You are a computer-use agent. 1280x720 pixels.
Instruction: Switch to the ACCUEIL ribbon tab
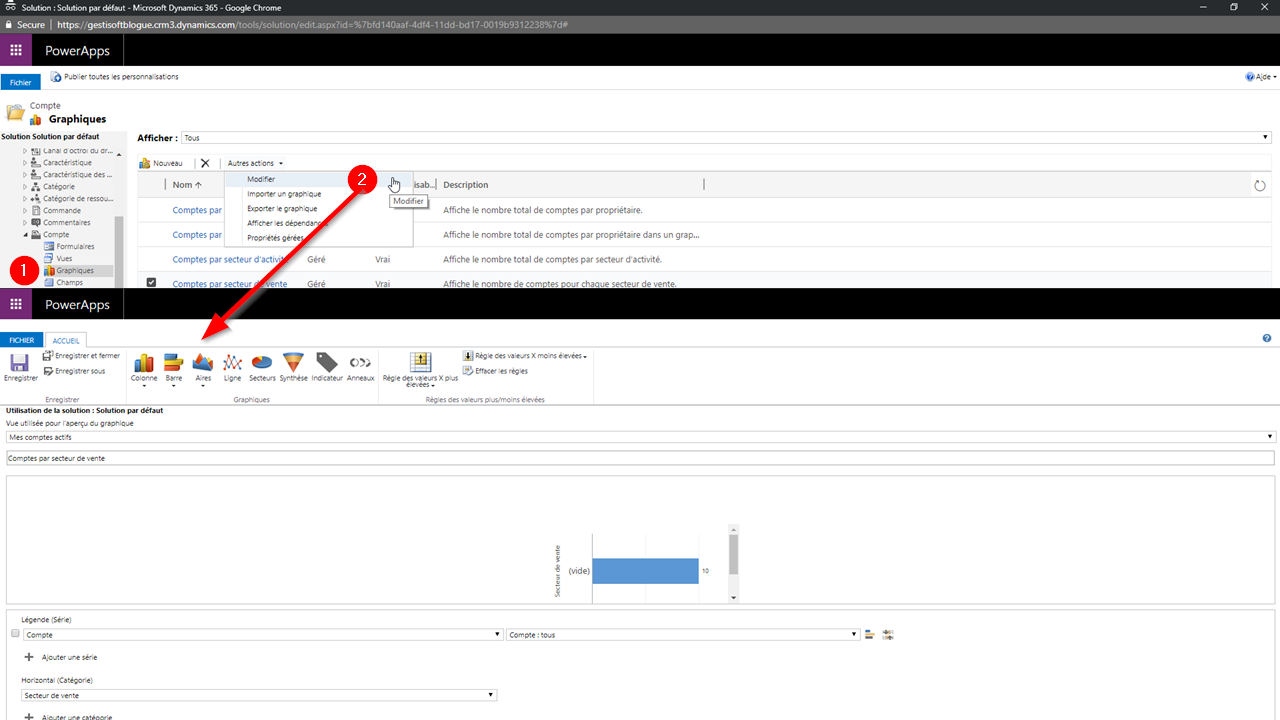tap(66, 340)
